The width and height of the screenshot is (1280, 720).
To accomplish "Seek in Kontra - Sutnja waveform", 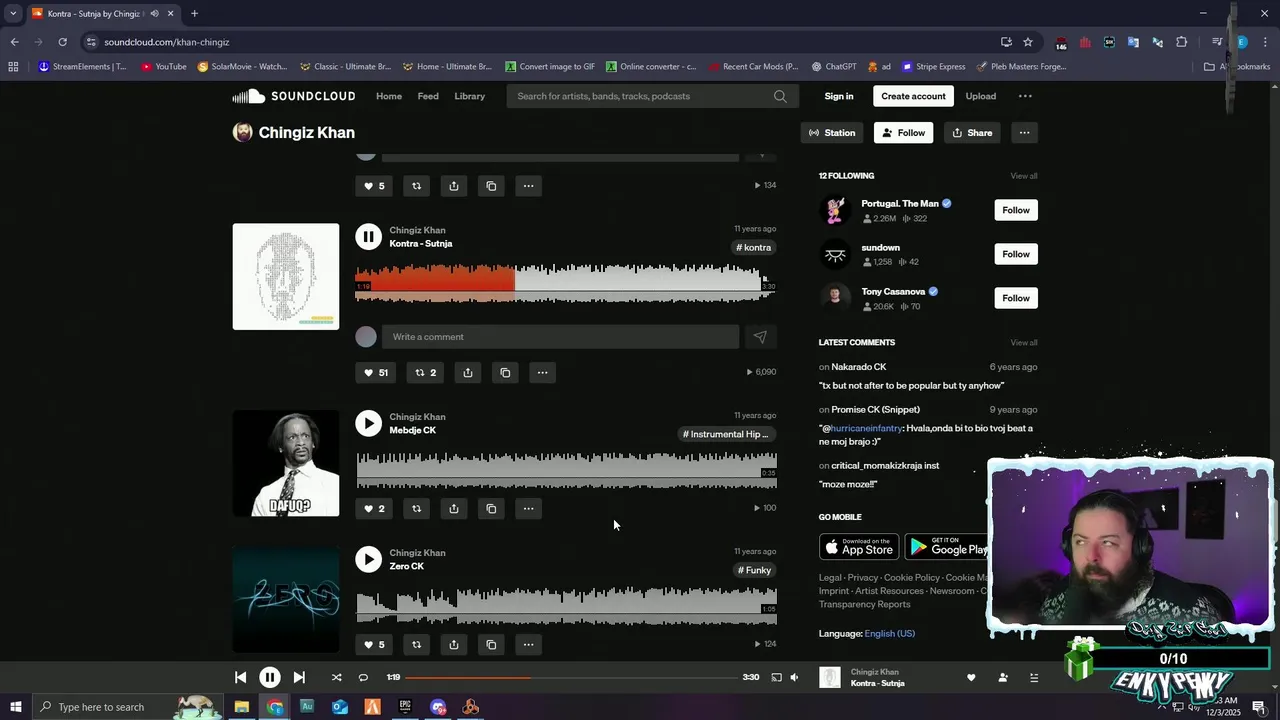I will tap(566, 283).
